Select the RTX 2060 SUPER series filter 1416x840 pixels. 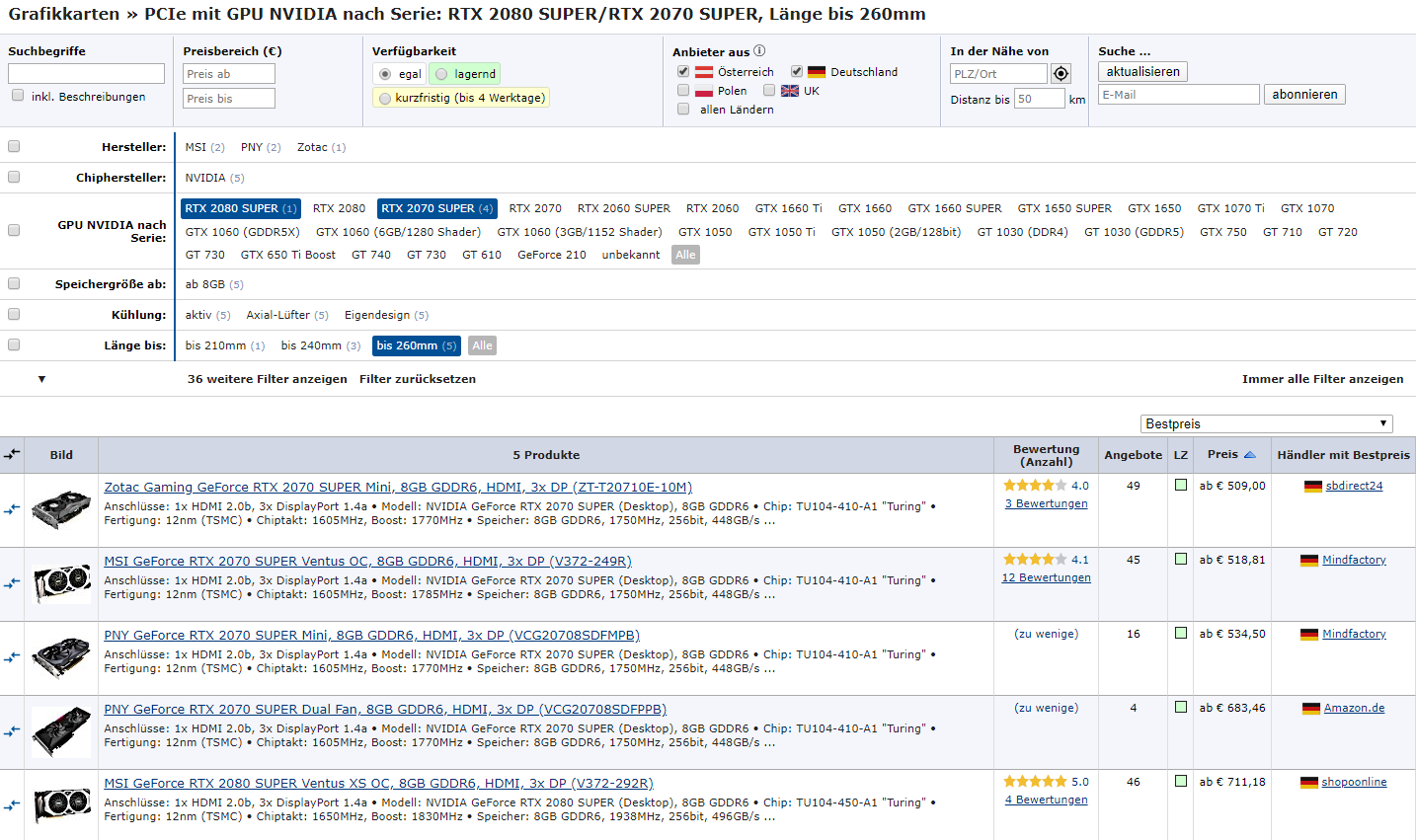pos(624,208)
